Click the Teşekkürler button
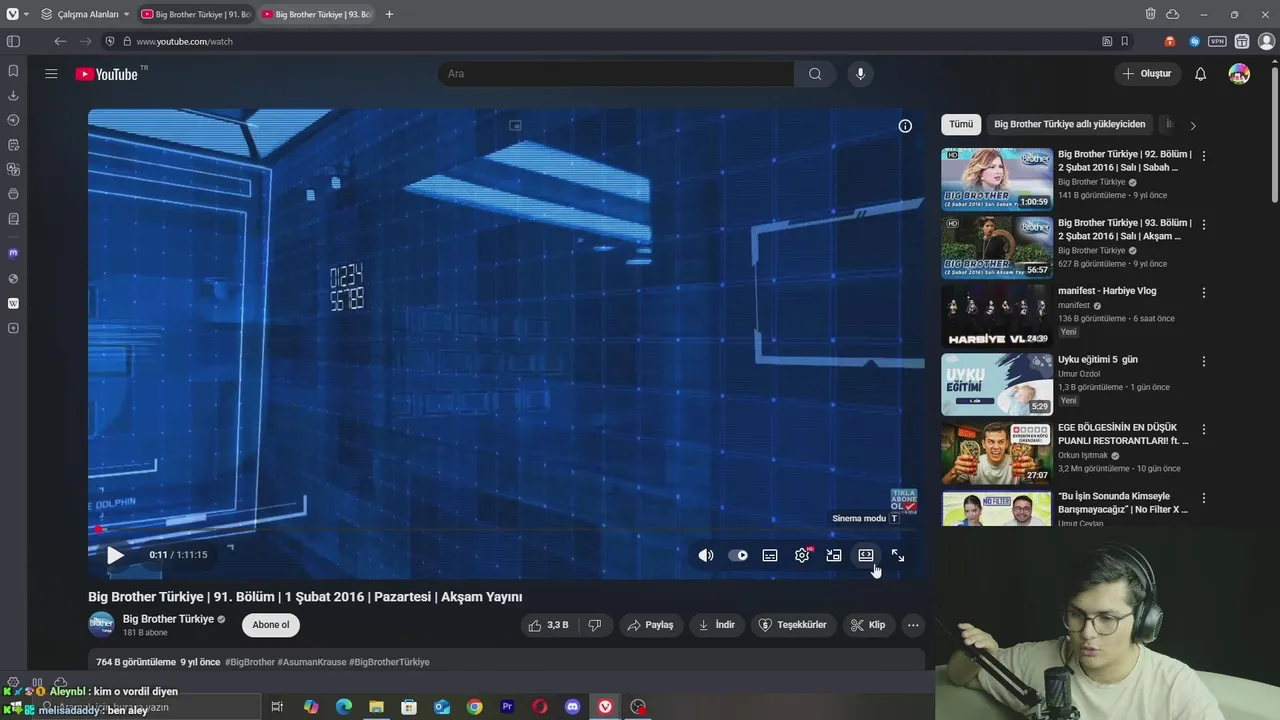 pyautogui.click(x=793, y=625)
